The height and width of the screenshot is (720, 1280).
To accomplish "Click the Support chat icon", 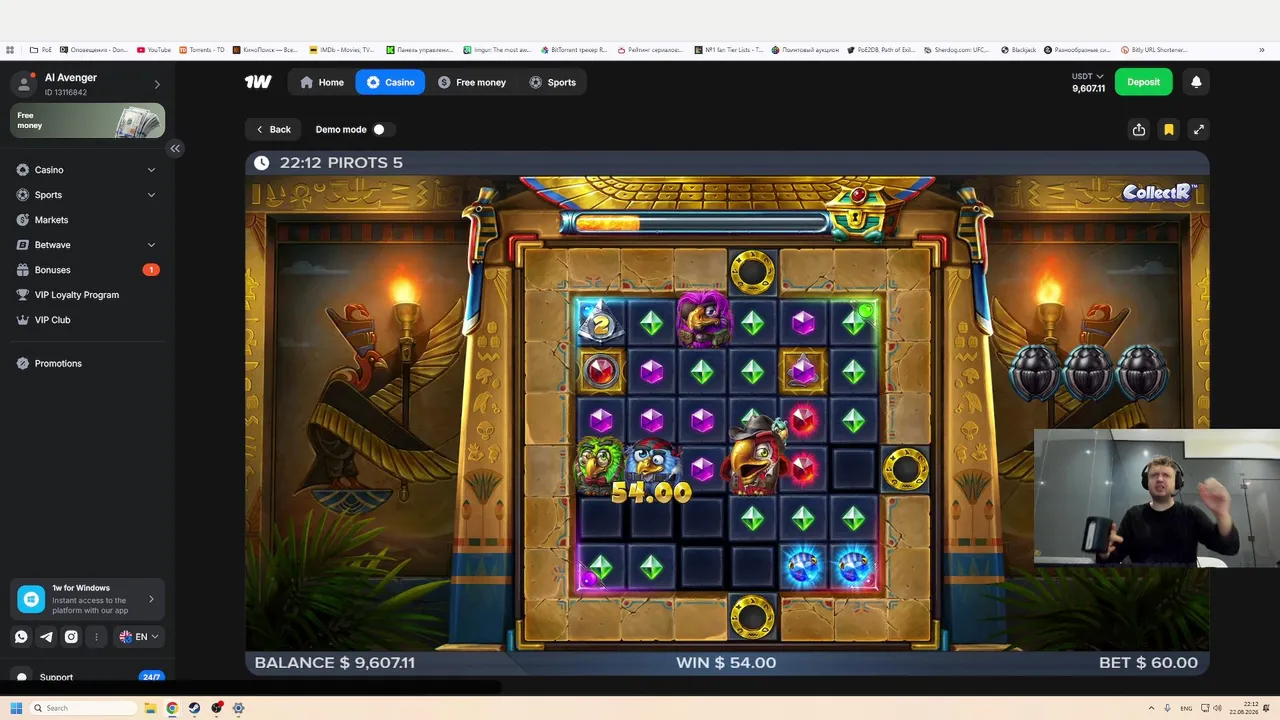I will 22,677.
